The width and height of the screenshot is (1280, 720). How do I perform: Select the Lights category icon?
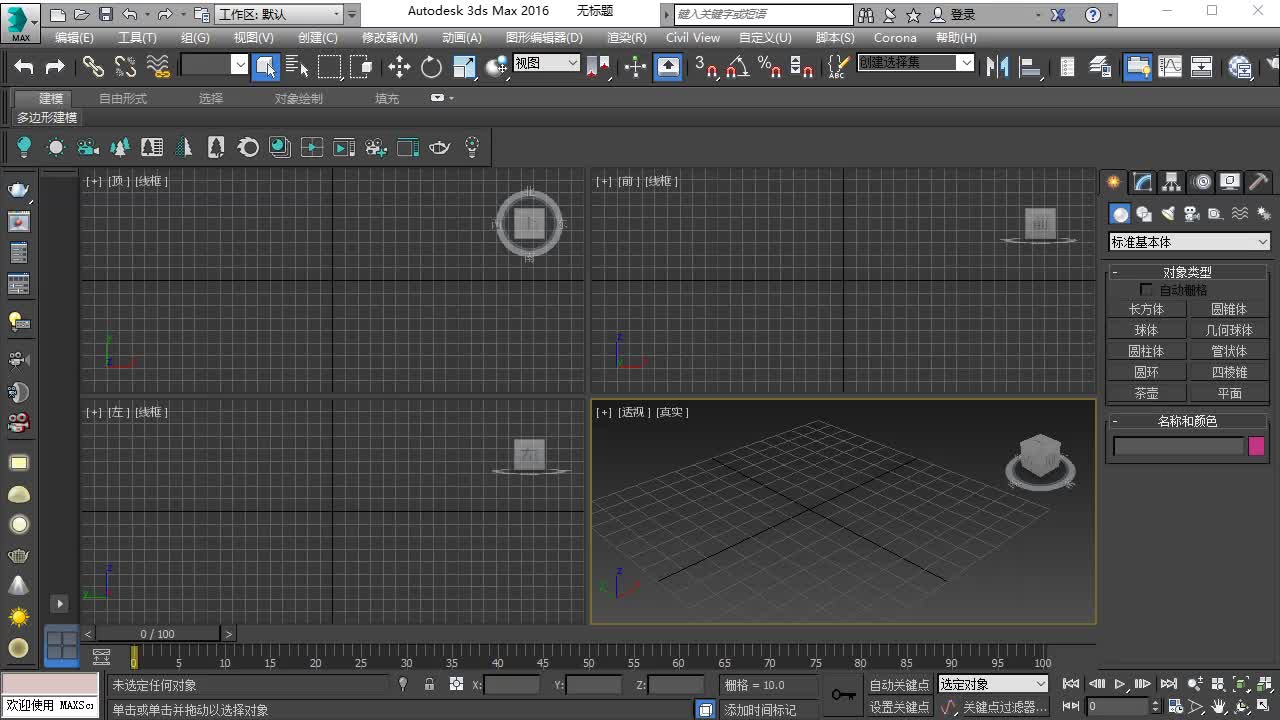(1167, 214)
